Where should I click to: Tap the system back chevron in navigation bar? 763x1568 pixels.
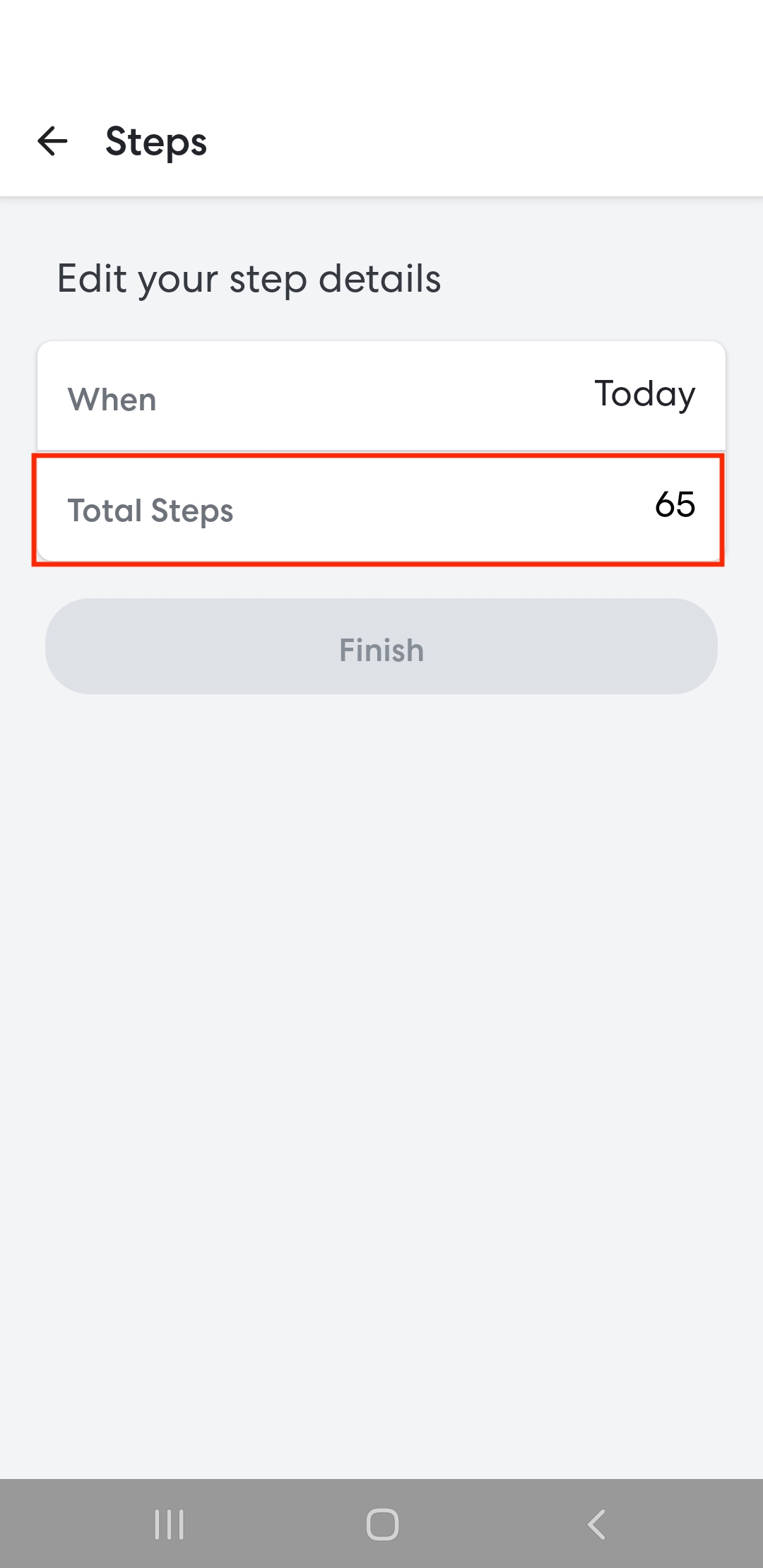(597, 1524)
